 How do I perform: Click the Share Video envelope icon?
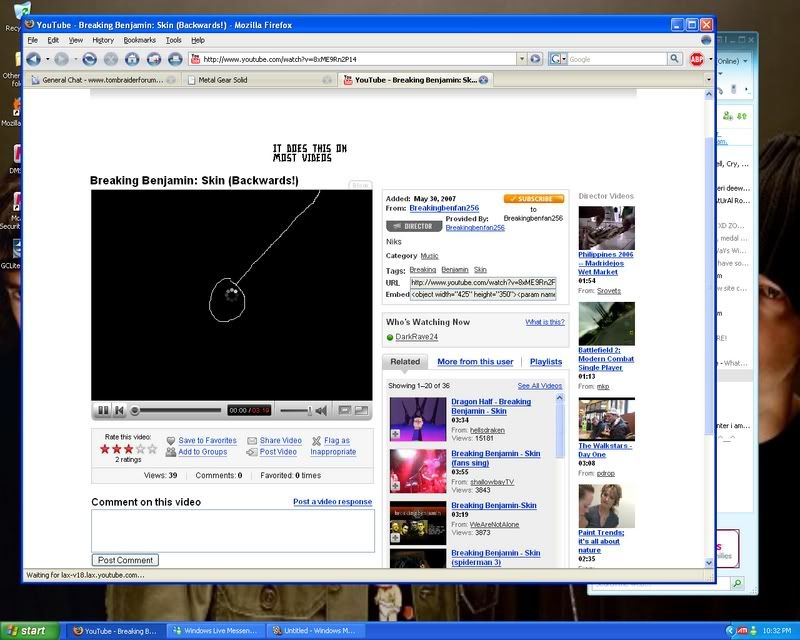tap(252, 440)
